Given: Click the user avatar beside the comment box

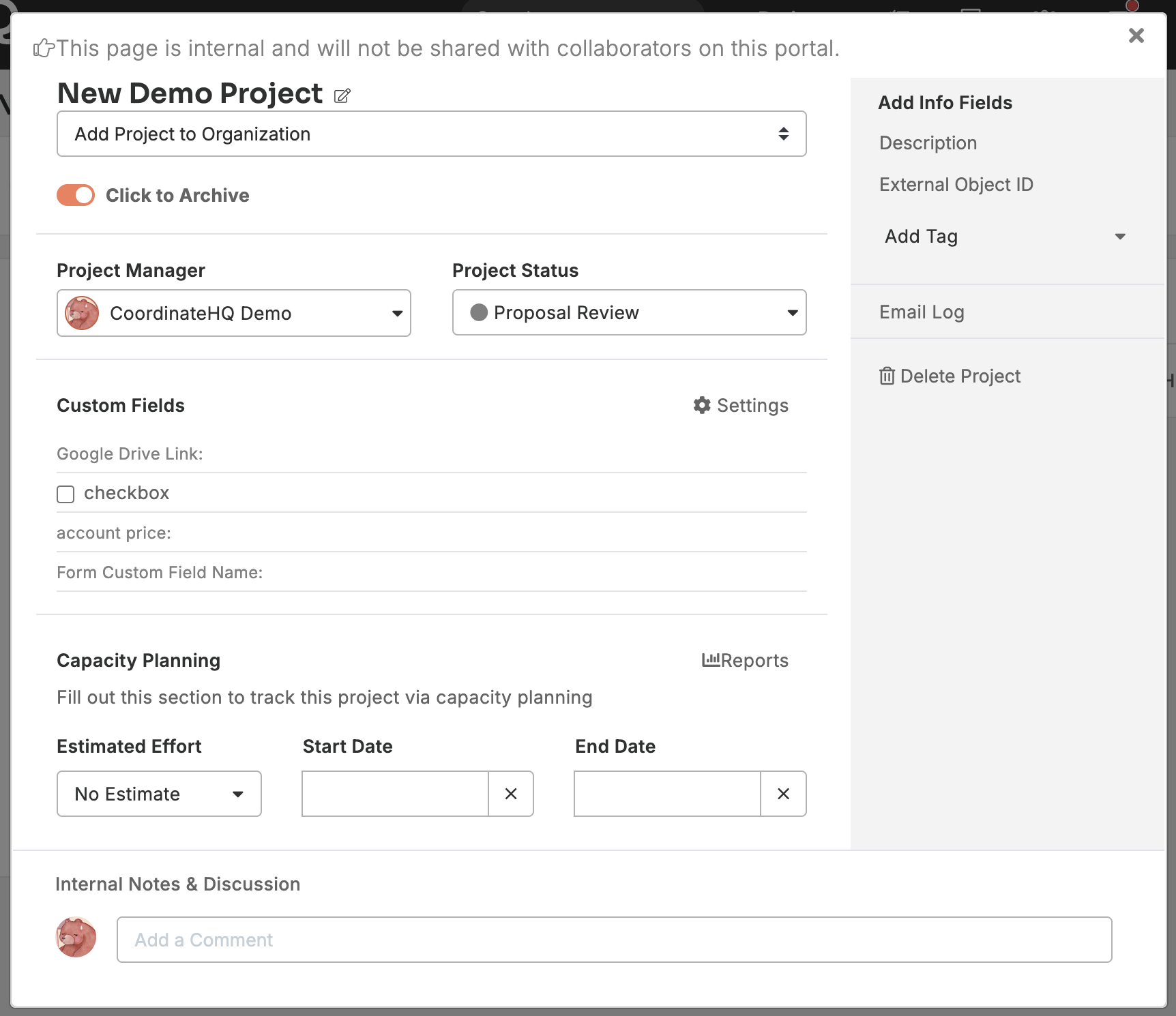Looking at the screenshot, I should click(x=76, y=937).
